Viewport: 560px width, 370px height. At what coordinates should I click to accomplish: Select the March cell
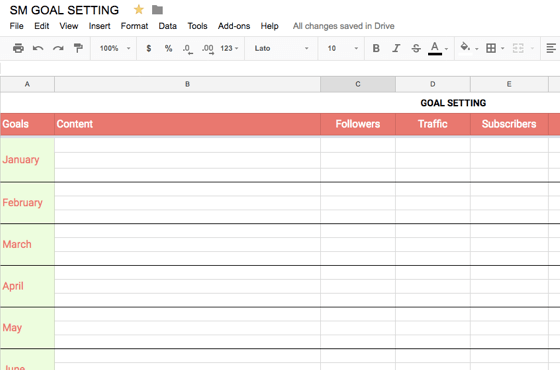27,244
